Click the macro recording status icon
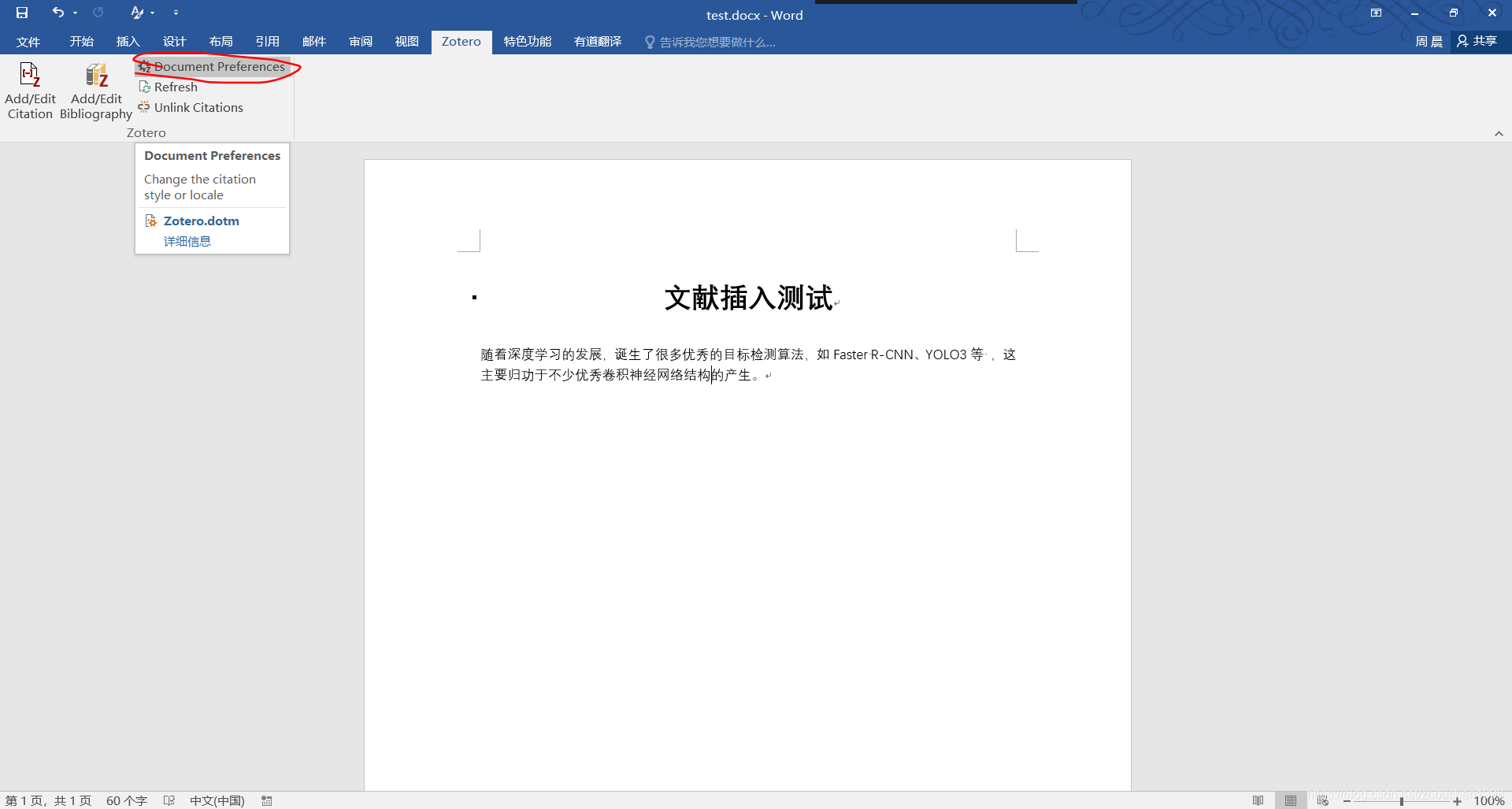 (267, 800)
